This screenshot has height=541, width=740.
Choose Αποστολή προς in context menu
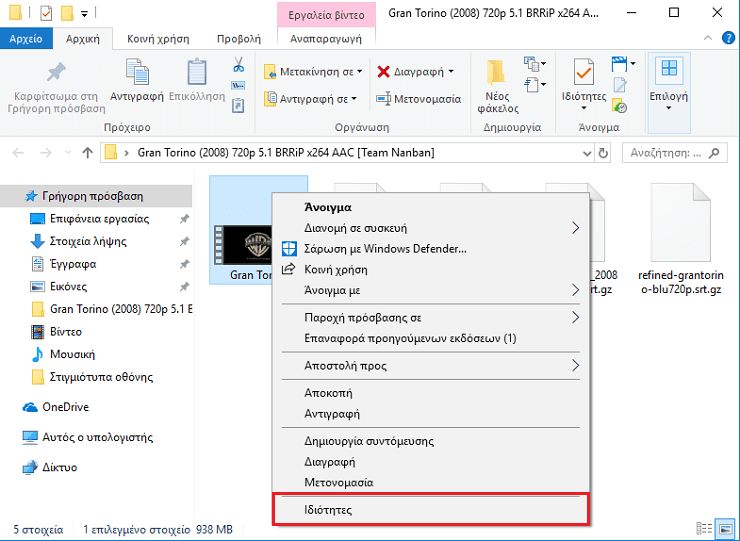(430, 366)
